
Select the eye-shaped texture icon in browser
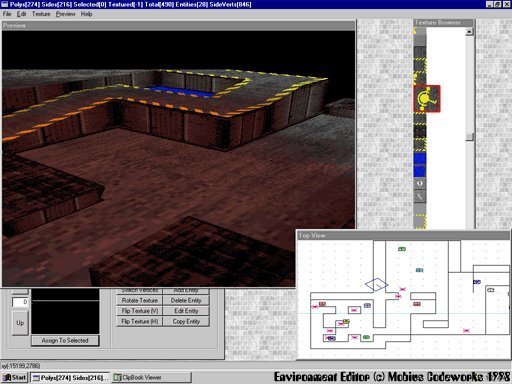pyautogui.click(x=420, y=183)
